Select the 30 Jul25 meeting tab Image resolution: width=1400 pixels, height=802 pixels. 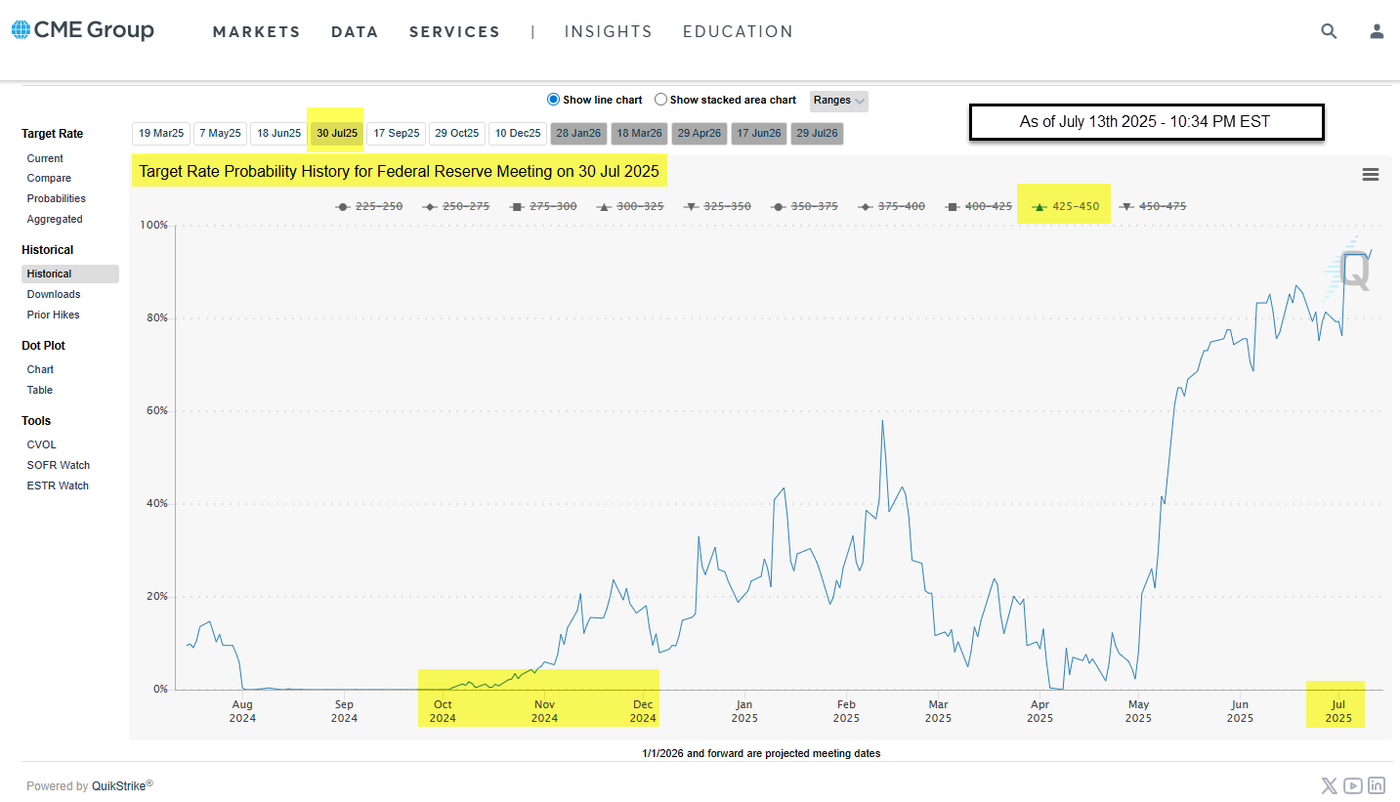(x=336, y=132)
